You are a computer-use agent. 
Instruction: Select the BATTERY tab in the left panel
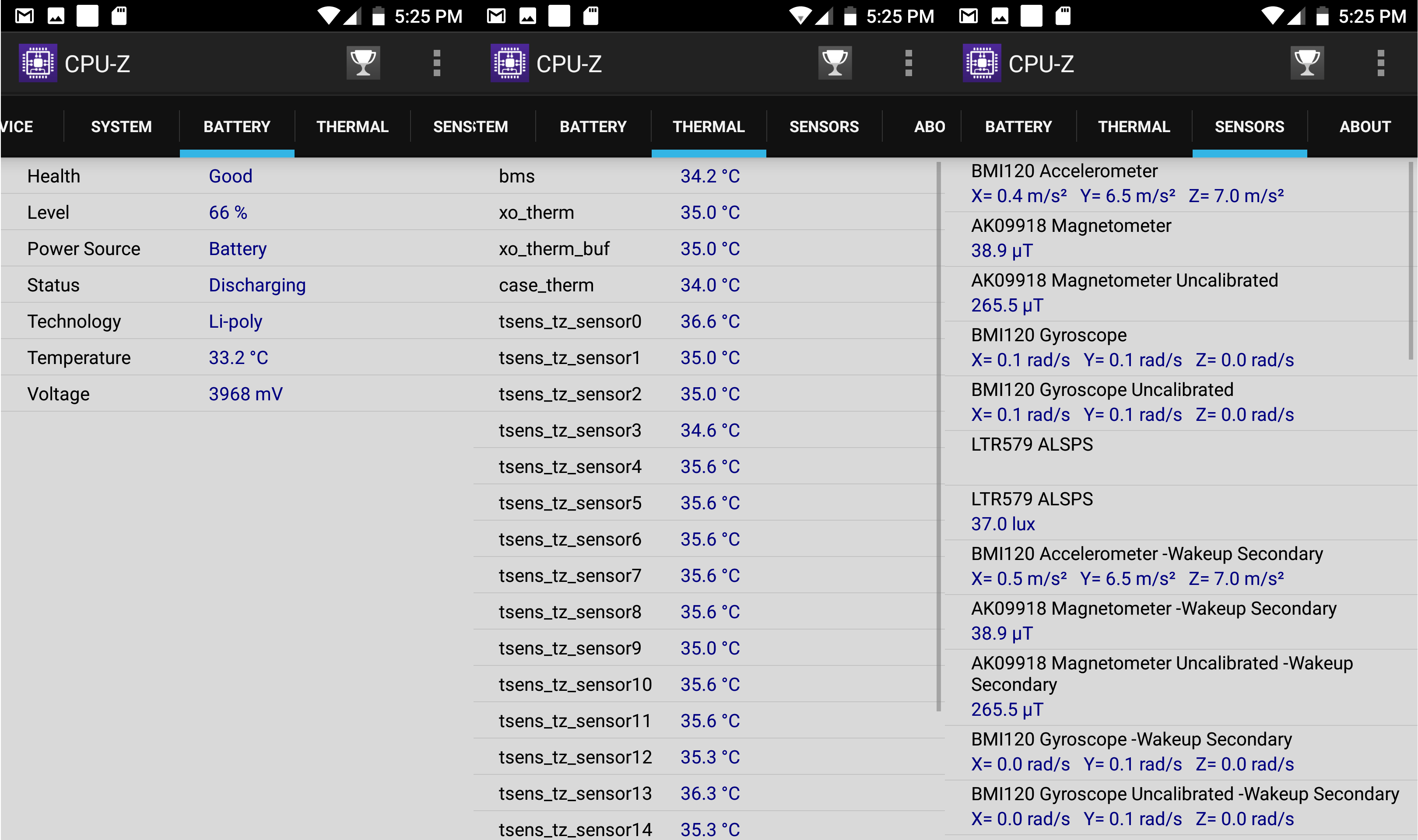(x=237, y=126)
